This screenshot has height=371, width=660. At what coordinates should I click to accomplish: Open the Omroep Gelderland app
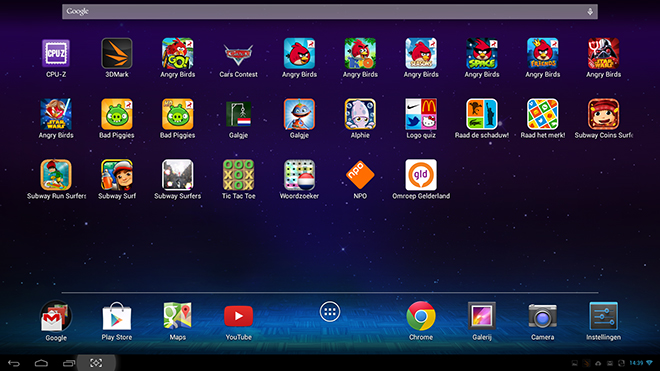click(421, 175)
